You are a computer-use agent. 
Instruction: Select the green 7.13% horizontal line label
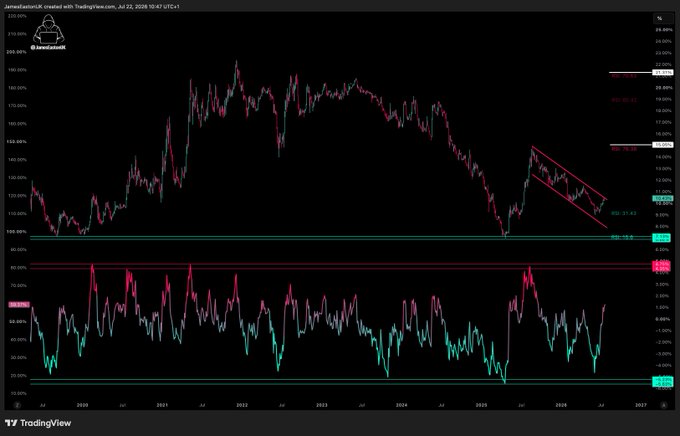(x=662, y=236)
